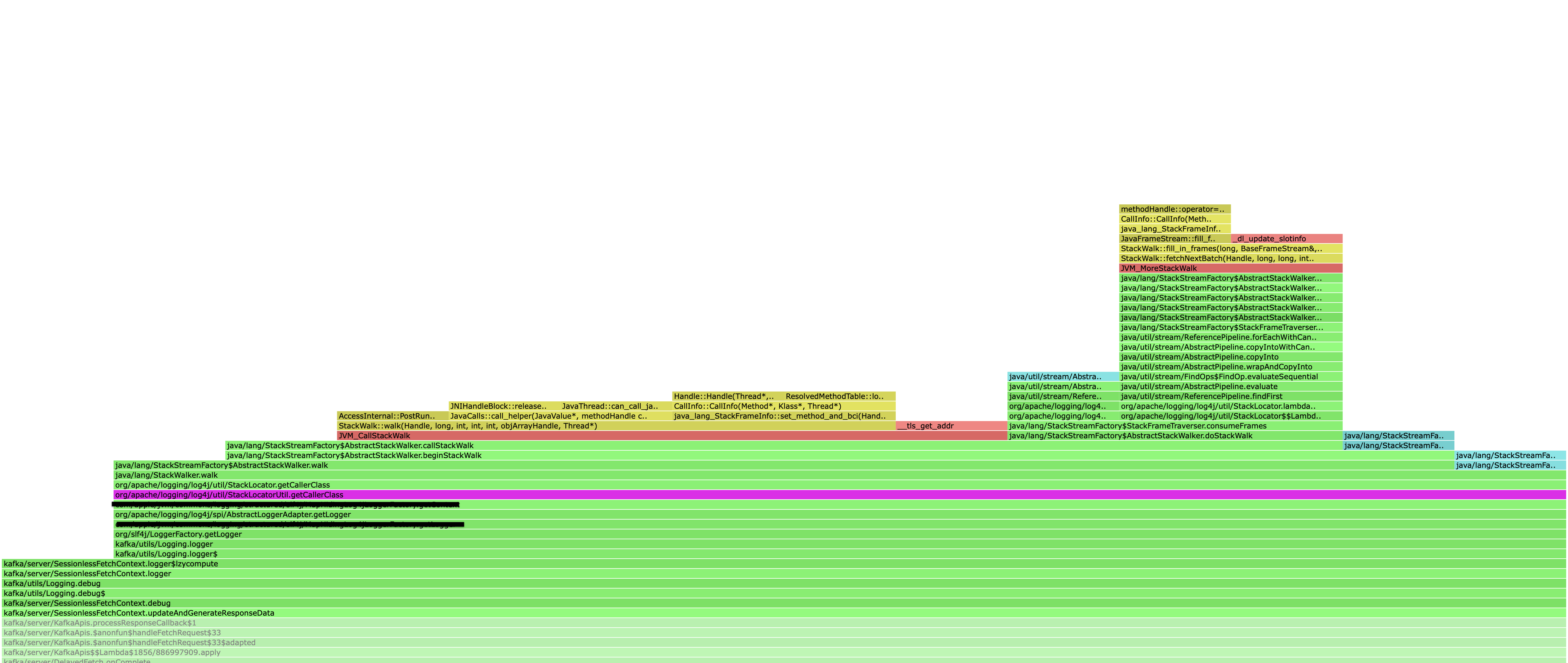
Task: Select the updateAndGenerateResponseData frame
Action: coord(784,613)
